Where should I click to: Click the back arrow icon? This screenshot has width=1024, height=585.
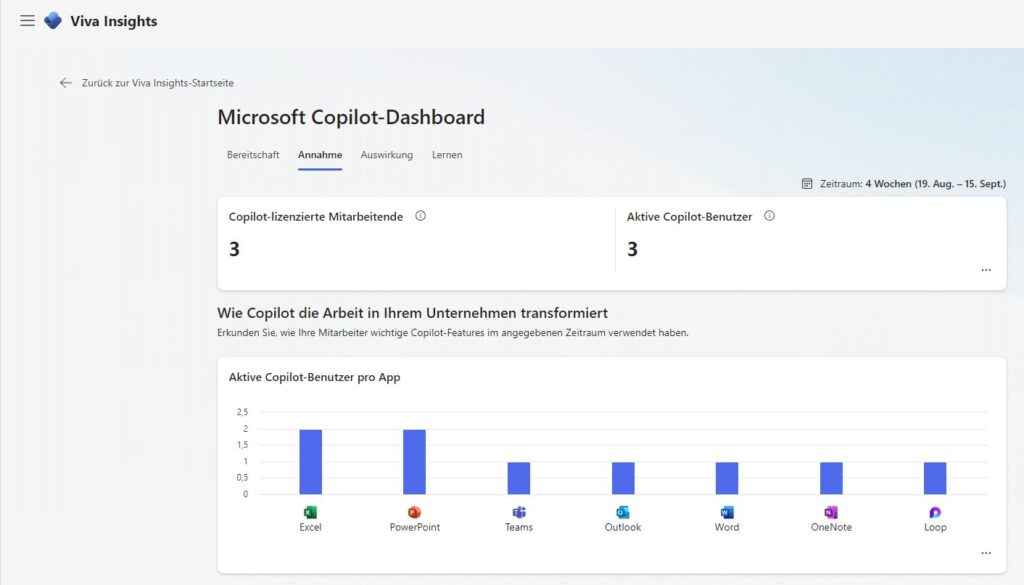pos(65,83)
